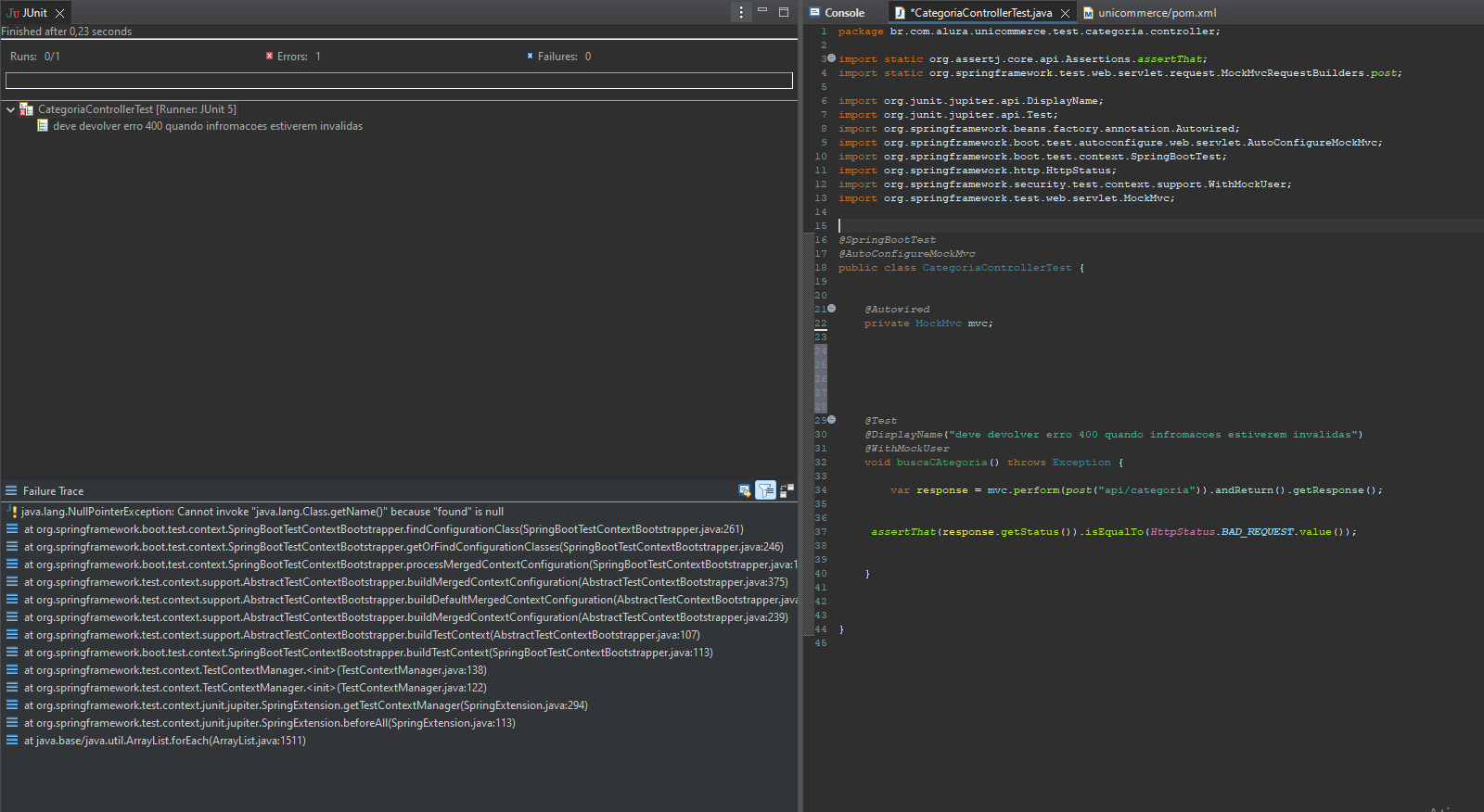Select test 'deve devolver erro 400' entry
The height and width of the screenshot is (812, 1484).
(x=207, y=126)
